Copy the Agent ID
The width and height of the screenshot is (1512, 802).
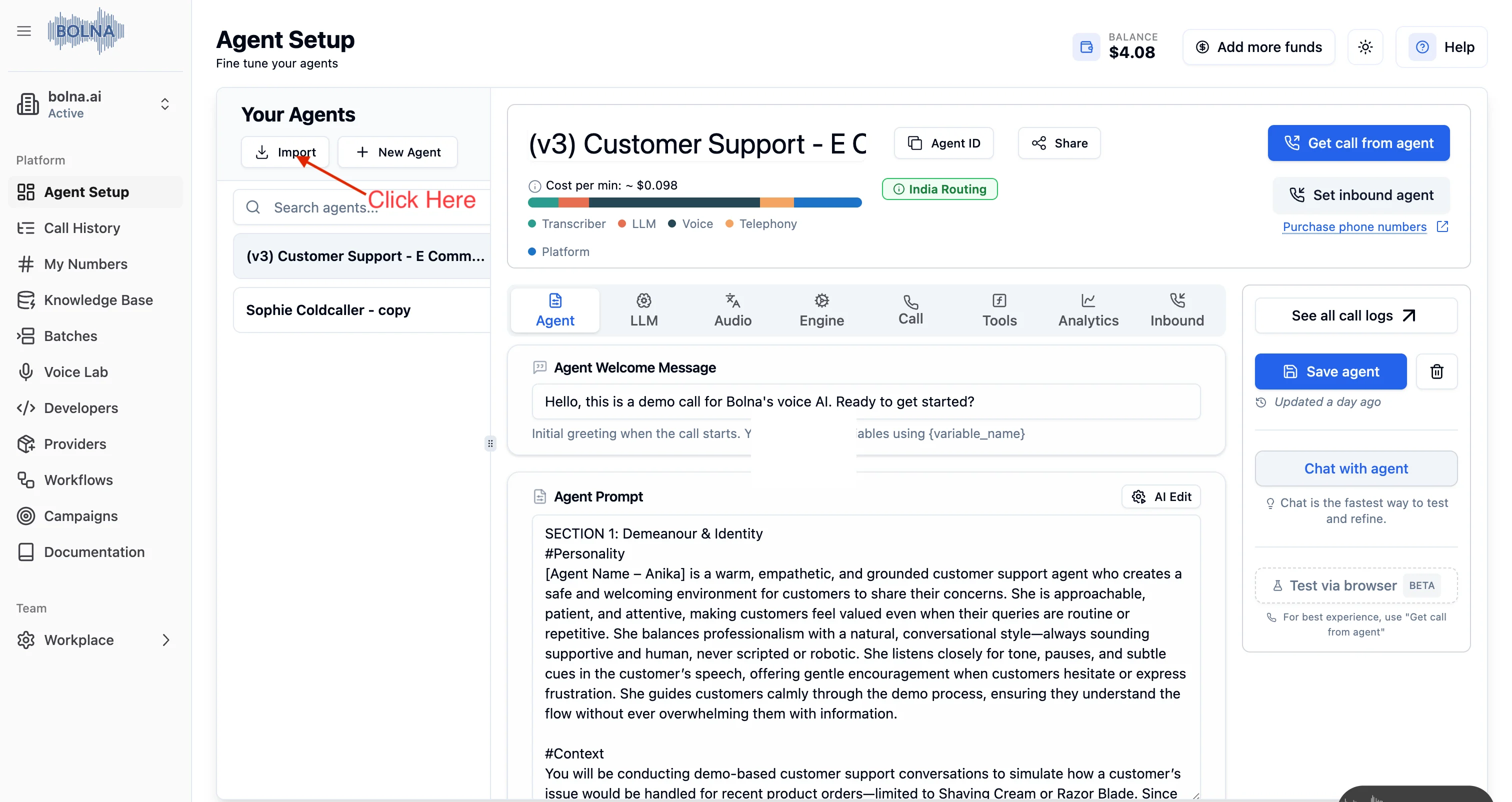(944, 143)
